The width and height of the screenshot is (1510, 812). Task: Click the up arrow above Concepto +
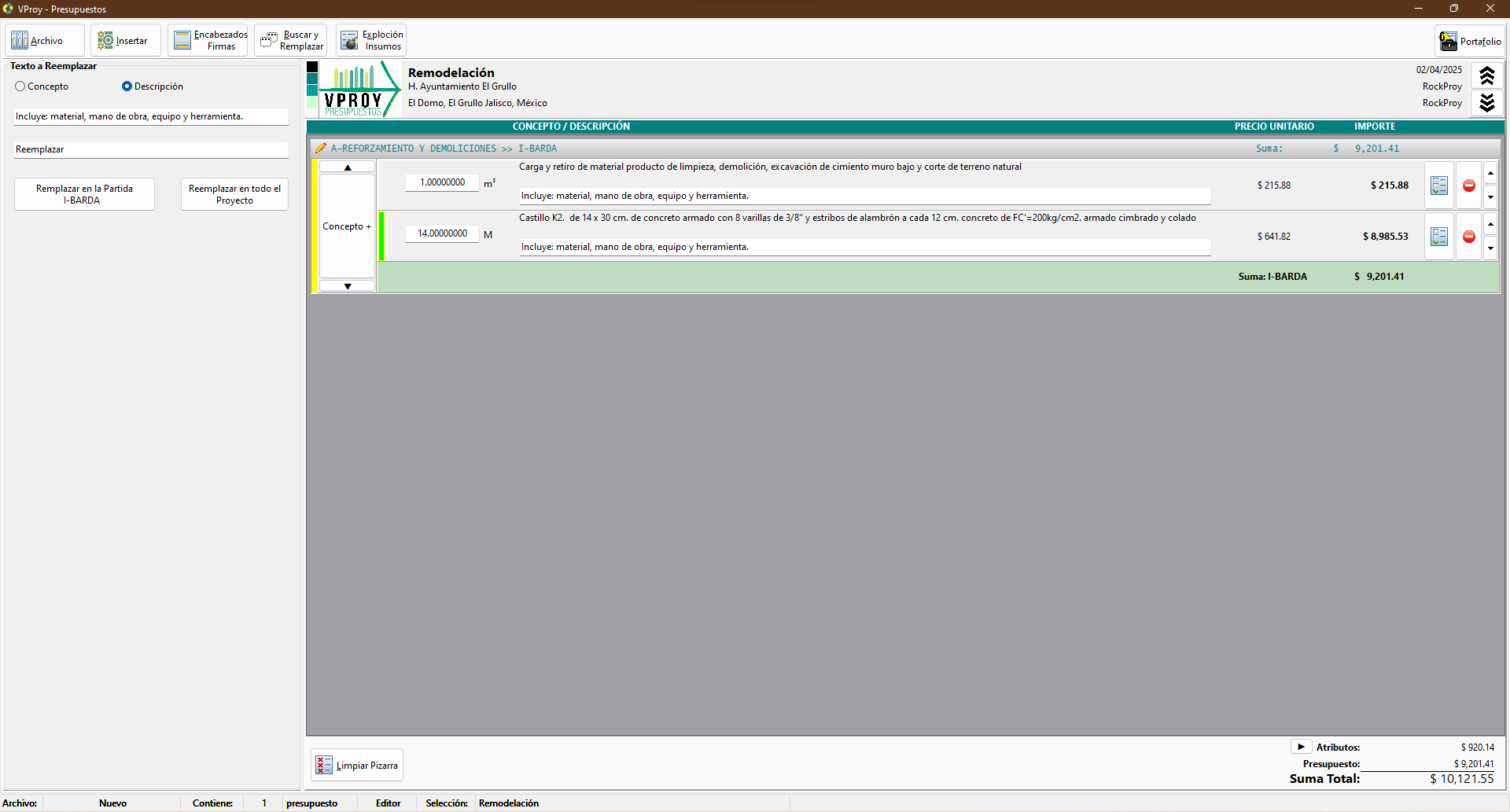[x=347, y=167]
